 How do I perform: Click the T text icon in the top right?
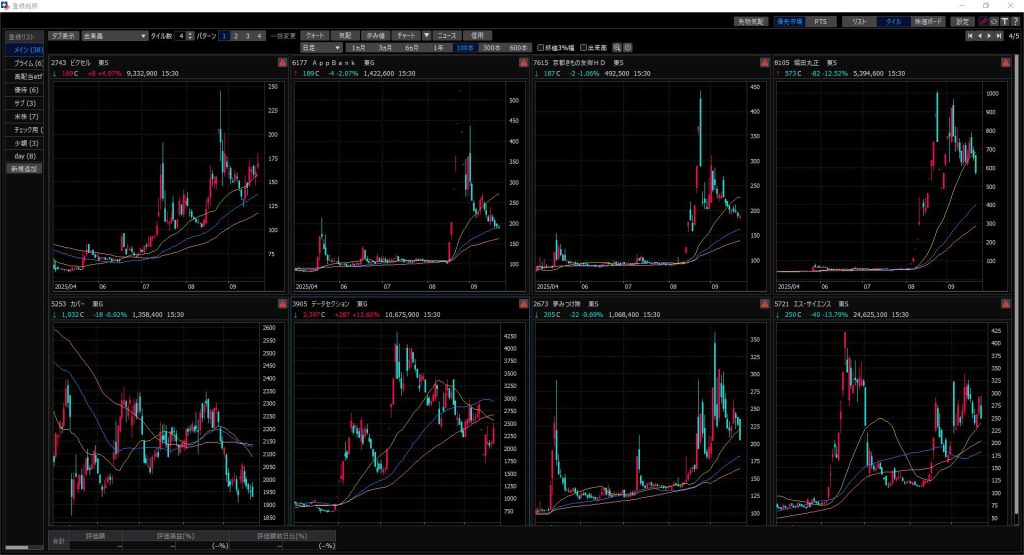(x=1006, y=21)
